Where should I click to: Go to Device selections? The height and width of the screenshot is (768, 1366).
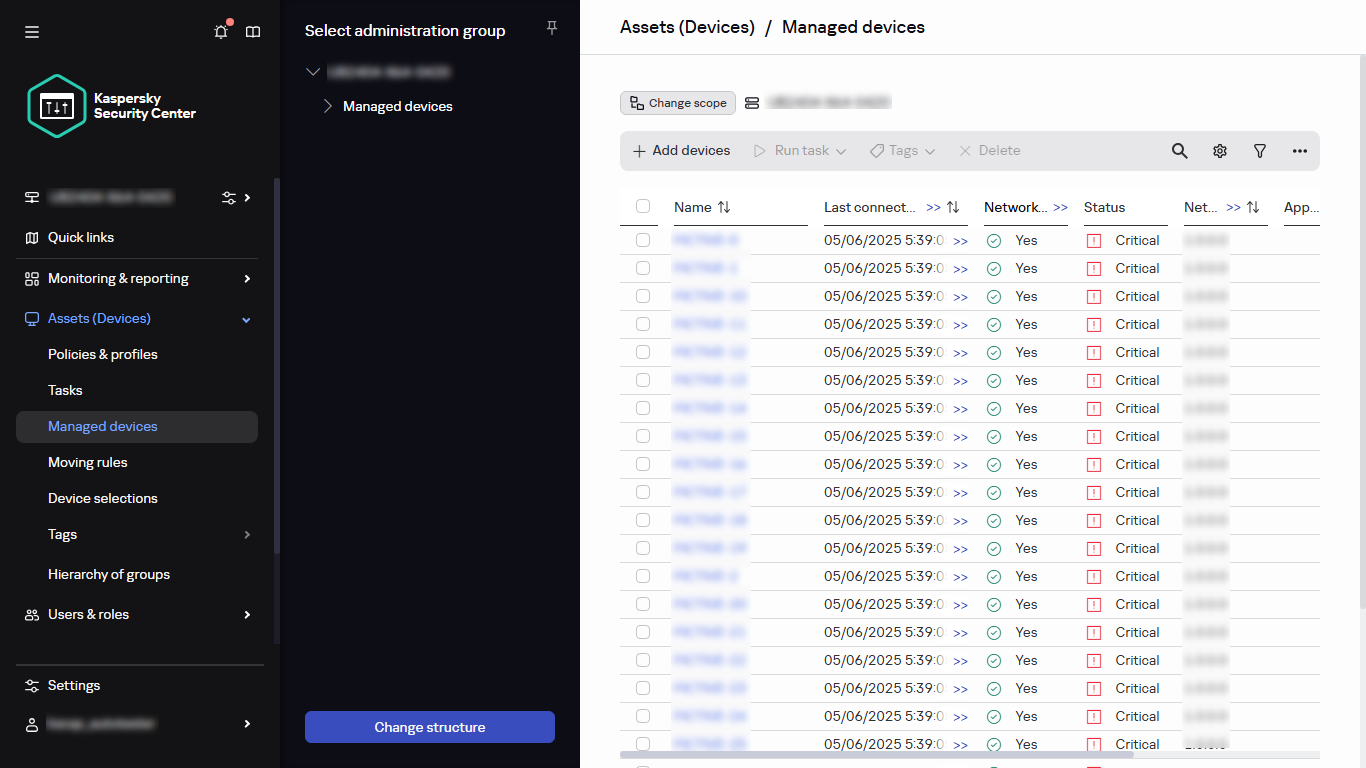[103, 498]
